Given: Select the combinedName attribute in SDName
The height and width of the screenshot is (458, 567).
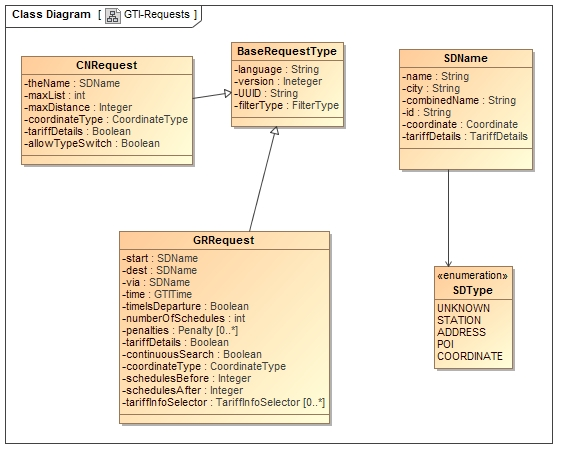Looking at the screenshot, I should click(459, 100).
